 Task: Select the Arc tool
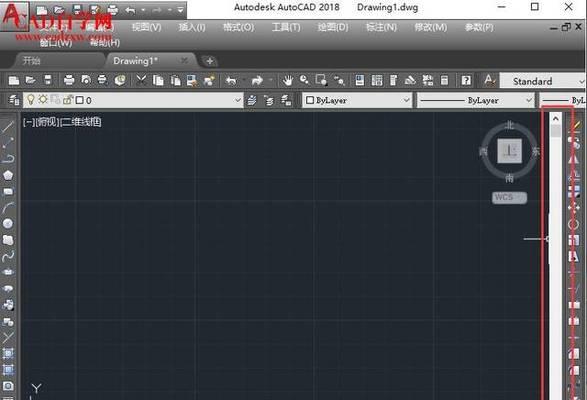8,207
